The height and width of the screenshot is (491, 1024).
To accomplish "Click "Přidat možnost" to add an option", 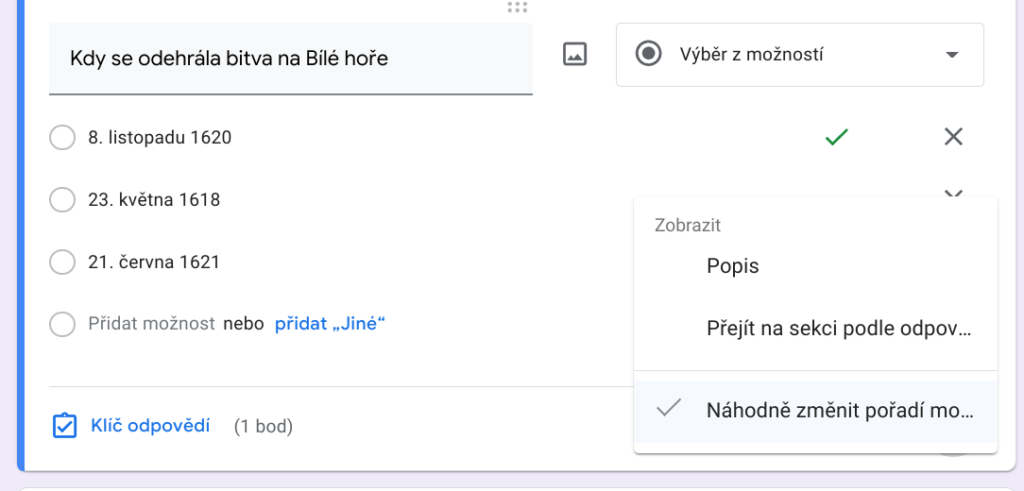I will click(x=151, y=324).
